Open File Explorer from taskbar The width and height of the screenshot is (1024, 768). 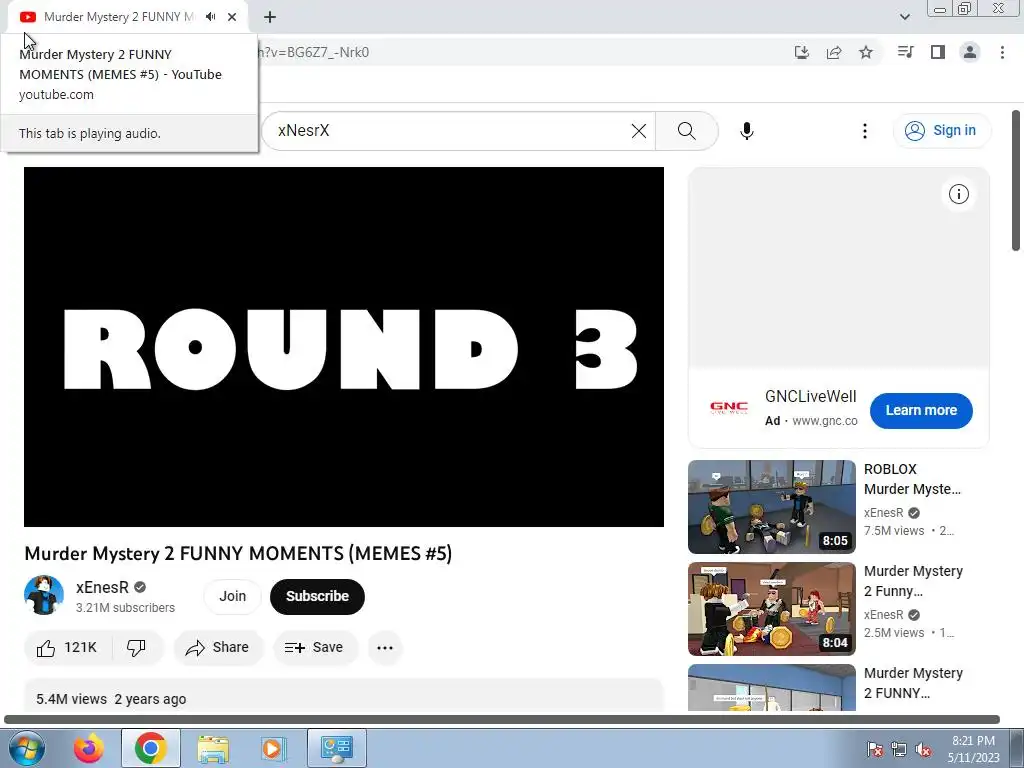tap(213, 748)
